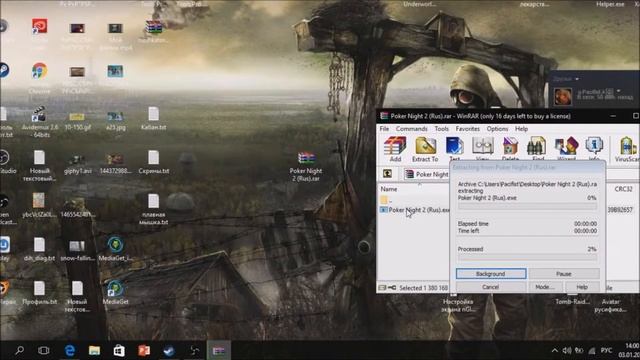Click the volume icon in system tray

pyautogui.click(x=567, y=350)
